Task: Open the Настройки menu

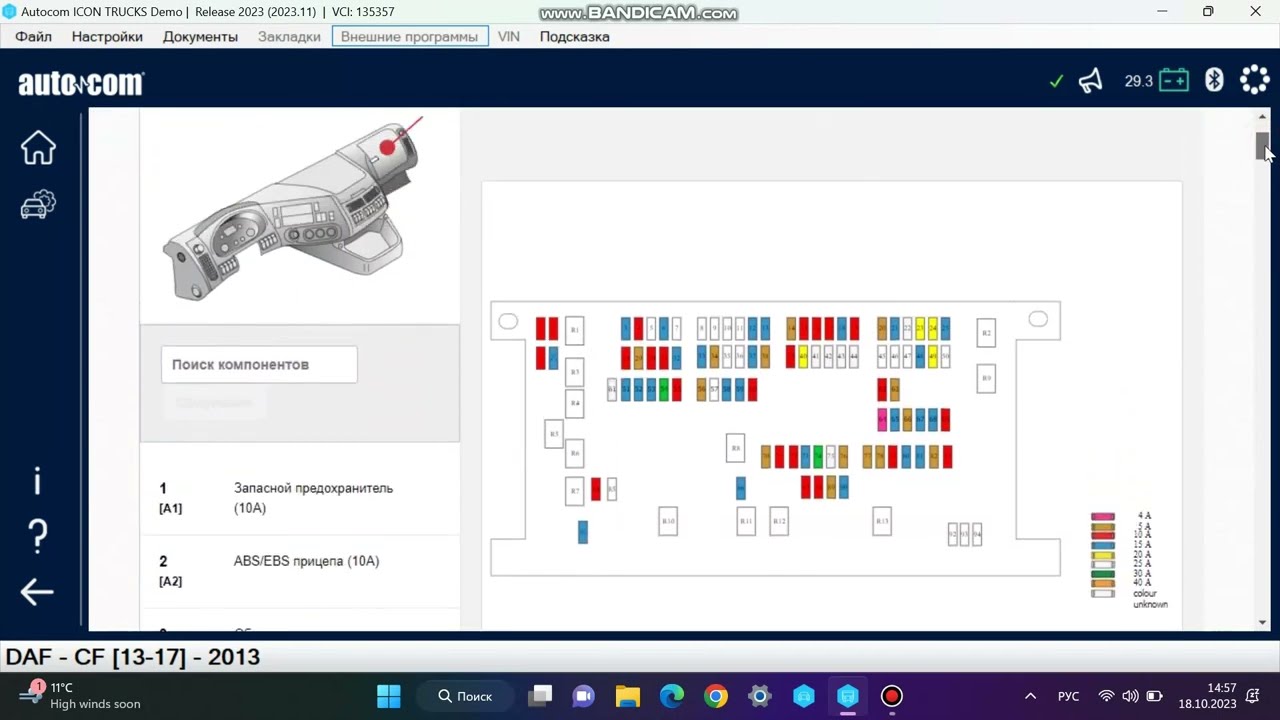Action: (107, 36)
